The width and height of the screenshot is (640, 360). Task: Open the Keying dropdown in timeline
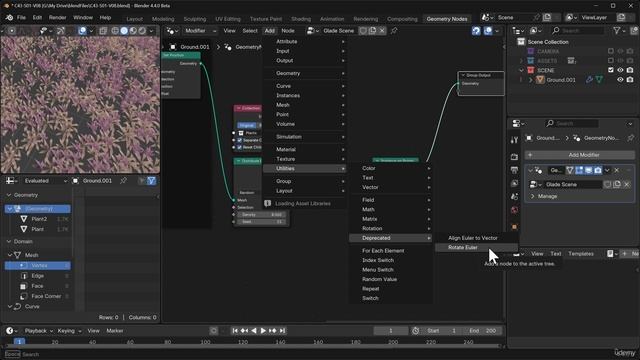point(69,331)
